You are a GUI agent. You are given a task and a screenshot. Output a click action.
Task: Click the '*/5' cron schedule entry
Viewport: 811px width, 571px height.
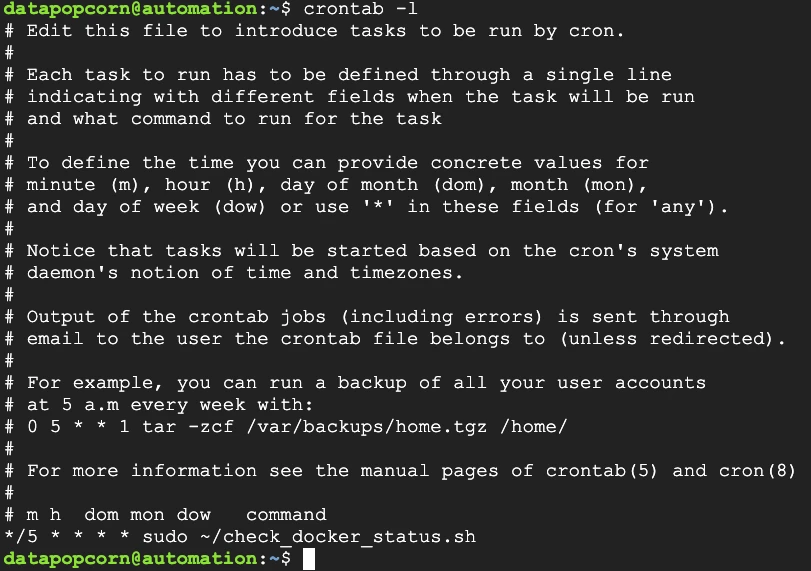click(21, 536)
